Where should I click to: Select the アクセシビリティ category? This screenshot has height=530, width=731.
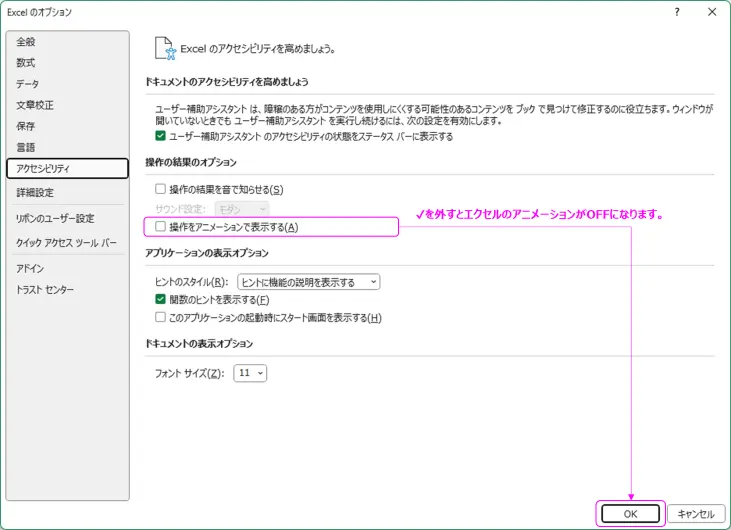pos(68,168)
